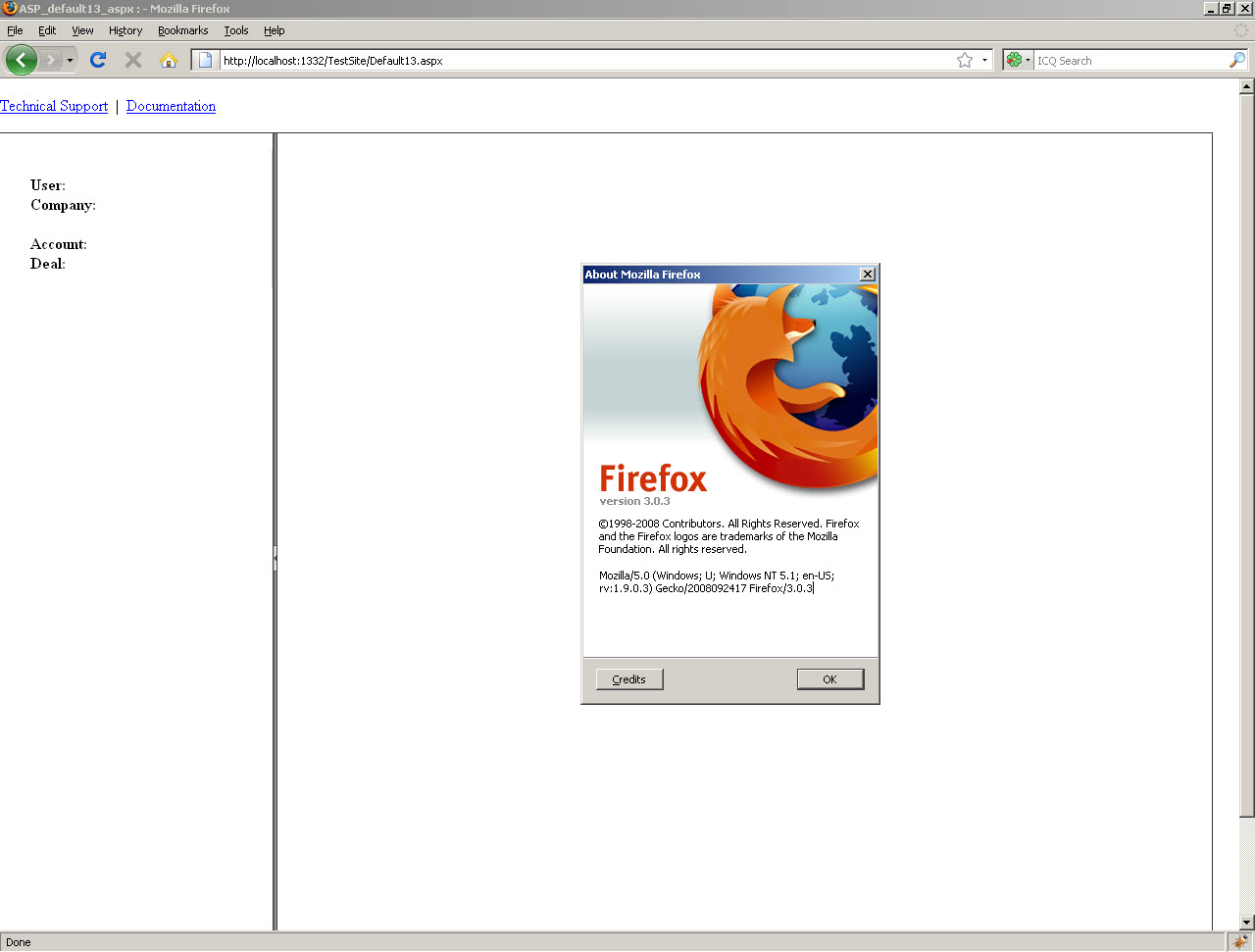Go back using the green Back arrow
Image resolution: width=1255 pixels, height=952 pixels.
pyautogui.click(x=22, y=60)
